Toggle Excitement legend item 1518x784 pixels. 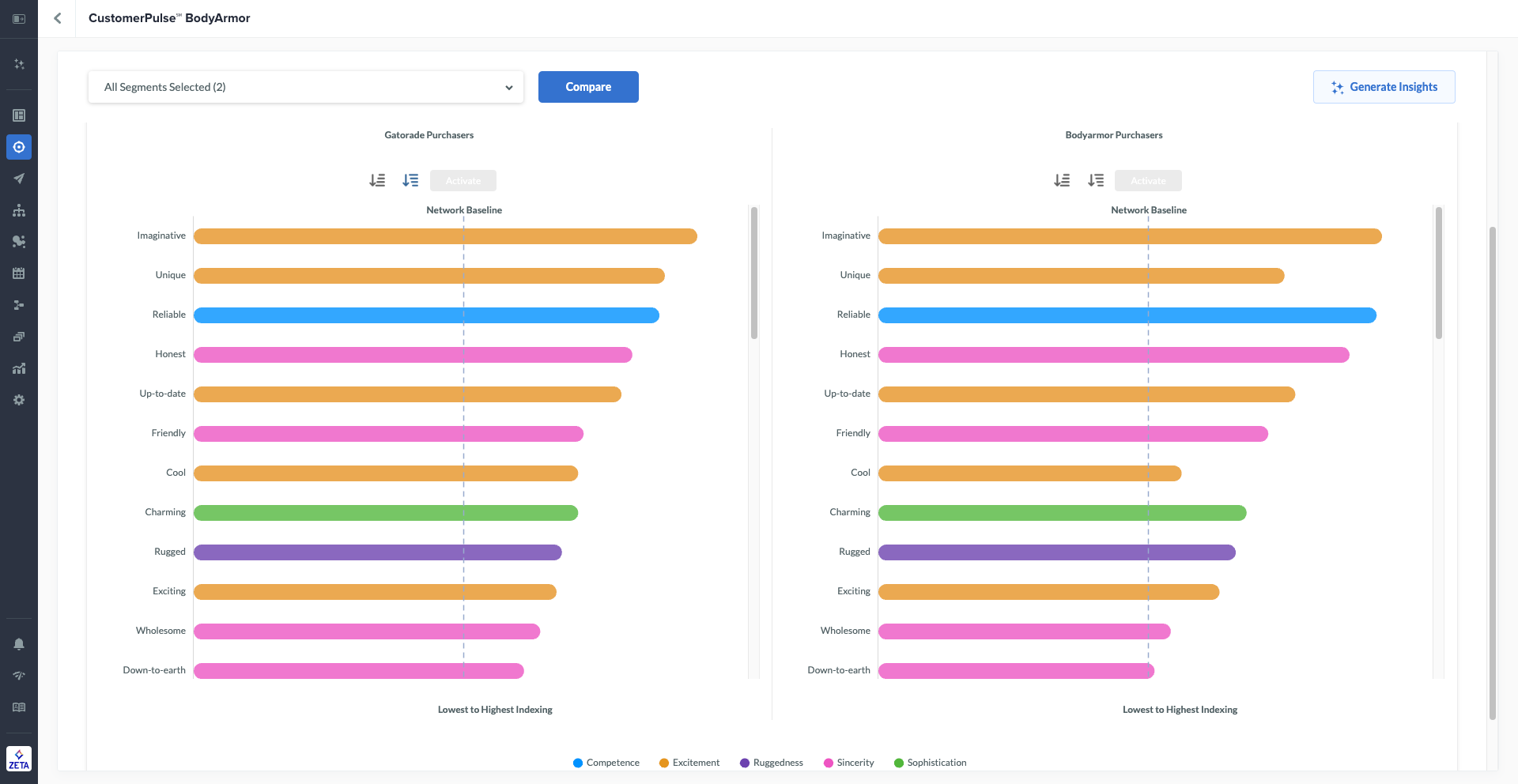tap(689, 763)
